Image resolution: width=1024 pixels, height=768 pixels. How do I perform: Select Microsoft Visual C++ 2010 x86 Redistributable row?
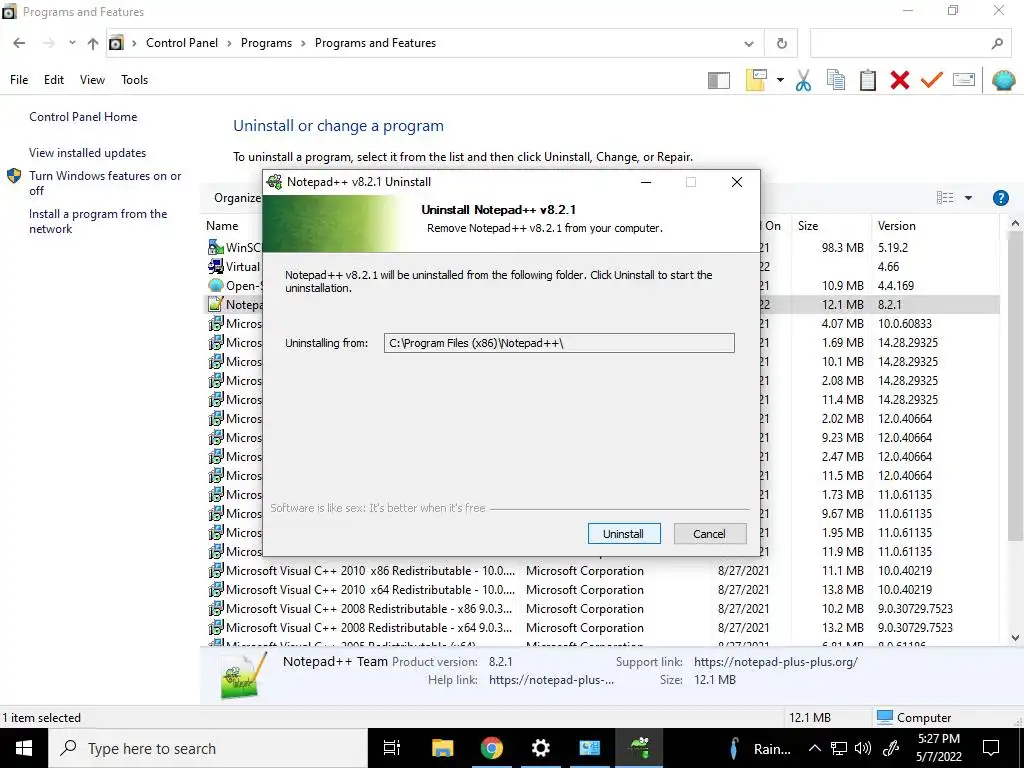(602, 571)
